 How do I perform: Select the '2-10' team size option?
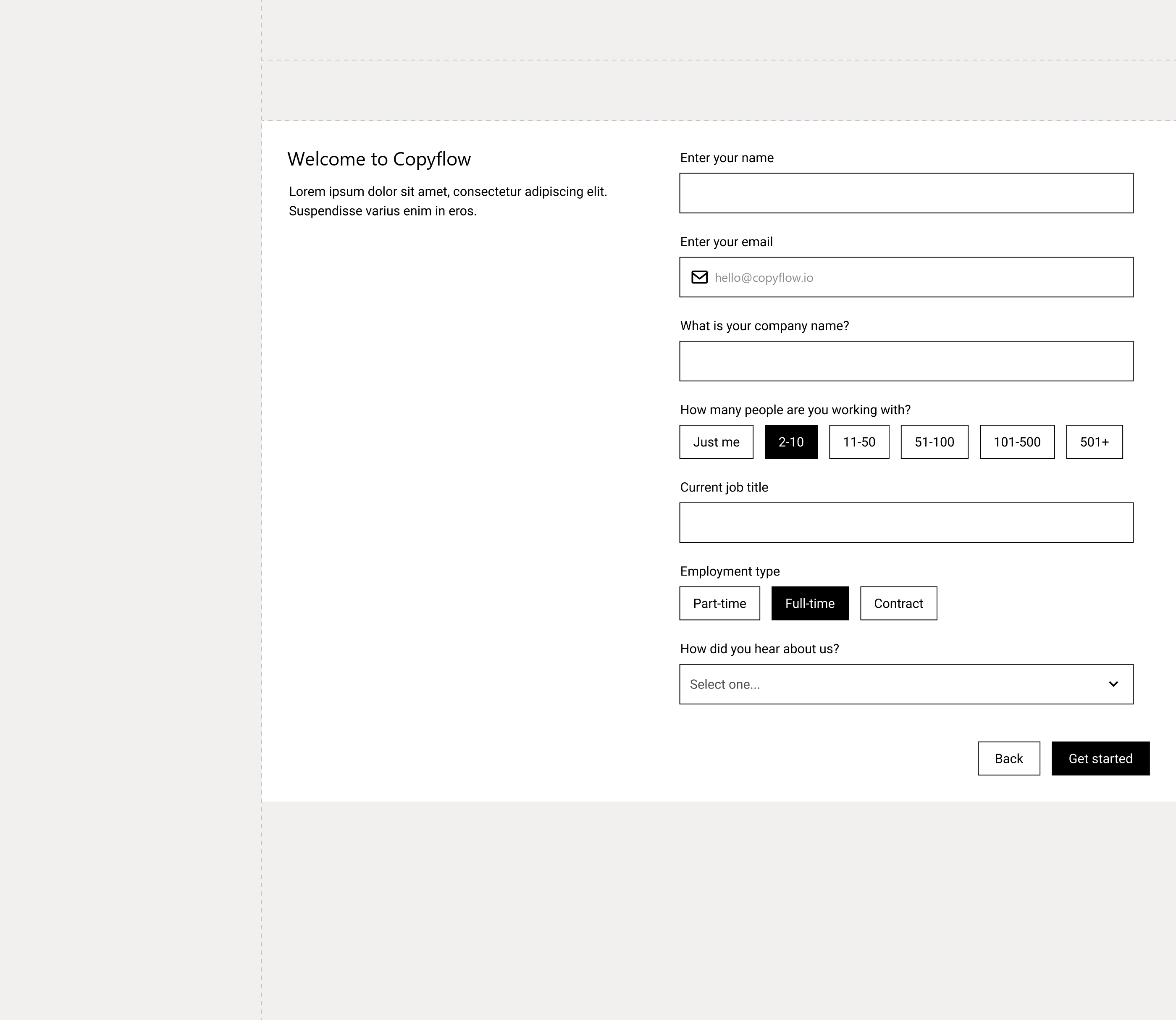pos(791,442)
